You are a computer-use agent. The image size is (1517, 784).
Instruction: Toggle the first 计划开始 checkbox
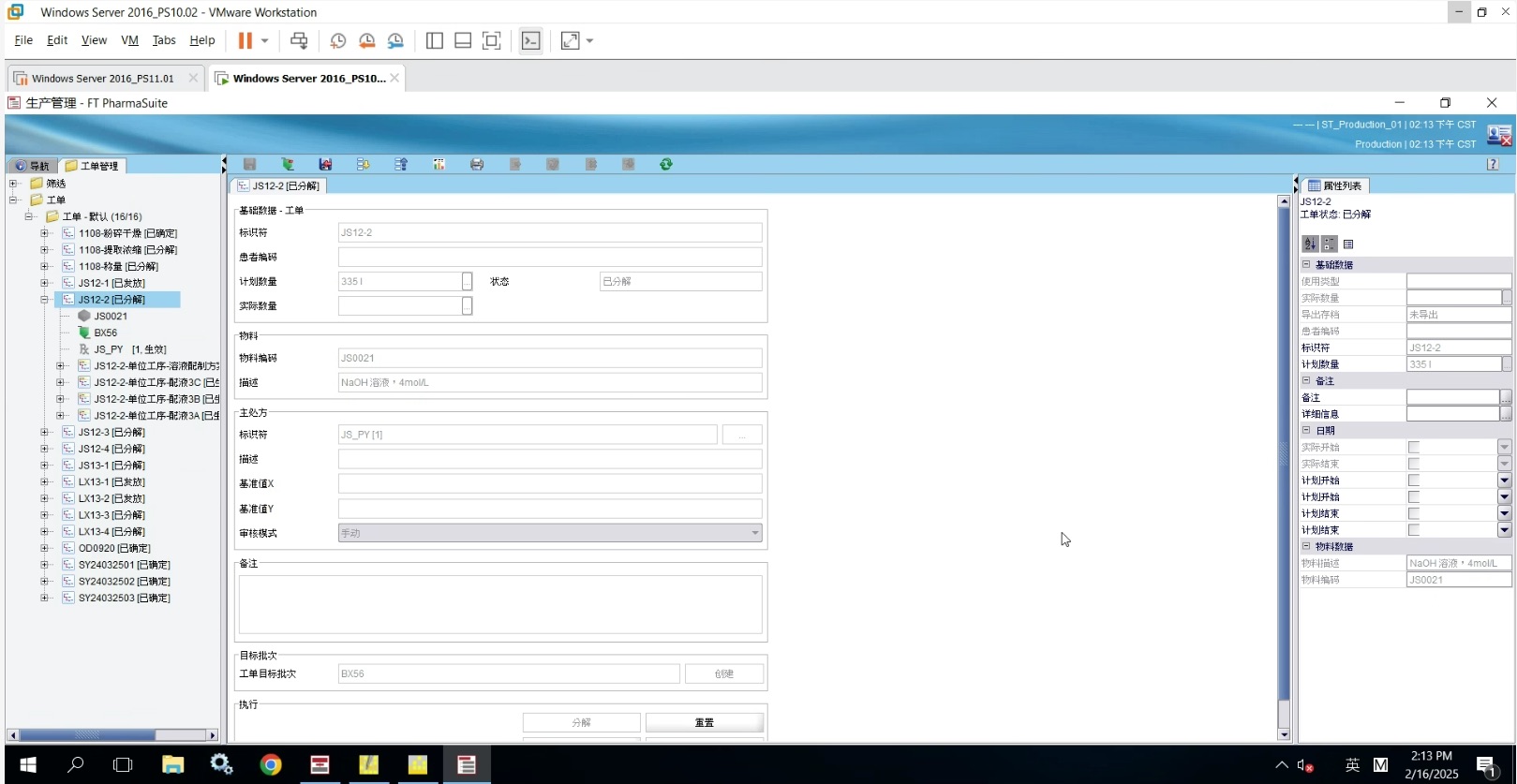(x=1414, y=481)
